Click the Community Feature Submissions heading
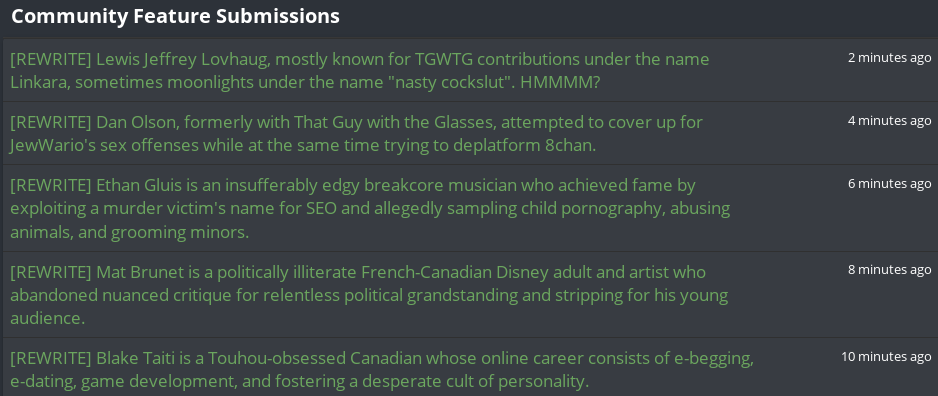The image size is (938, 396). coord(175,16)
